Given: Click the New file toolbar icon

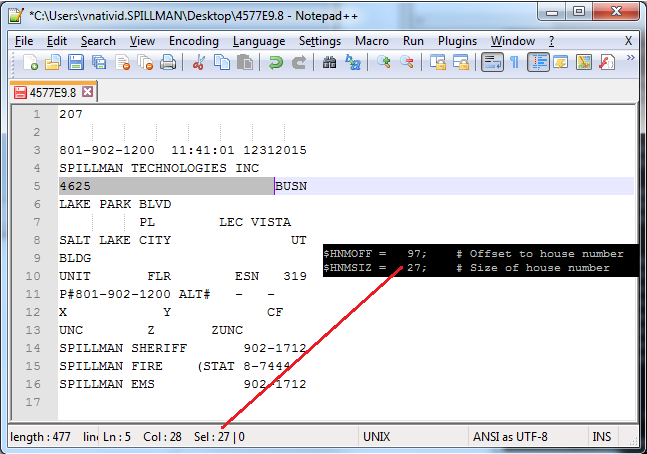Looking at the screenshot, I should (31, 62).
